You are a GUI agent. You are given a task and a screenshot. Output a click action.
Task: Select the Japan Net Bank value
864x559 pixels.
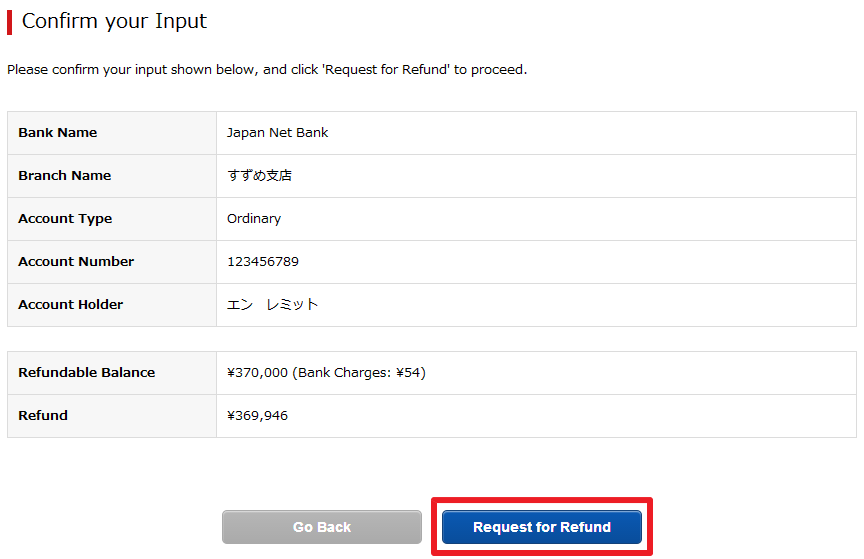coord(277,133)
